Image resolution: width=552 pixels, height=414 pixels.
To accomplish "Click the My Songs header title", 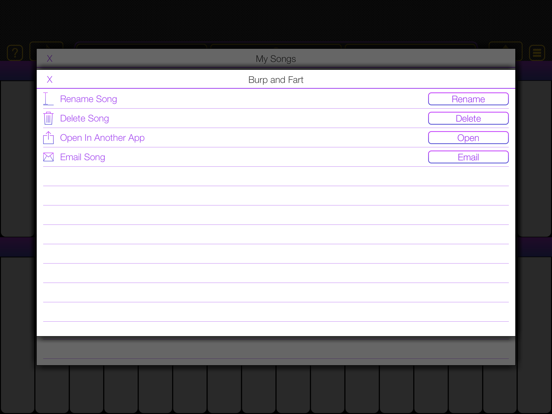I will (x=276, y=59).
